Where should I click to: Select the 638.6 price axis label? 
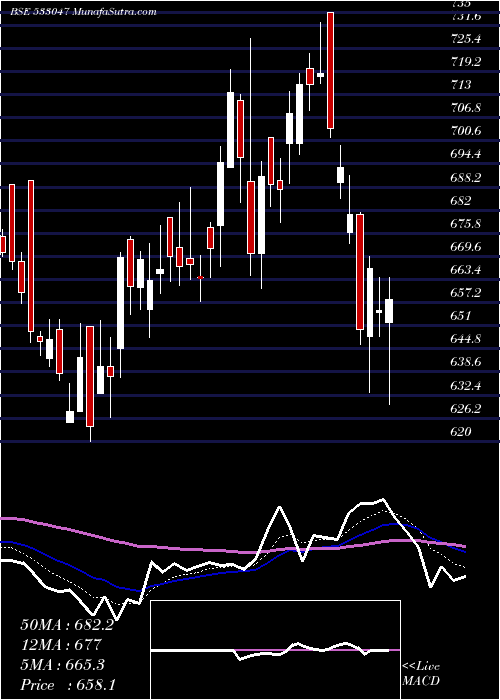(x=466, y=362)
